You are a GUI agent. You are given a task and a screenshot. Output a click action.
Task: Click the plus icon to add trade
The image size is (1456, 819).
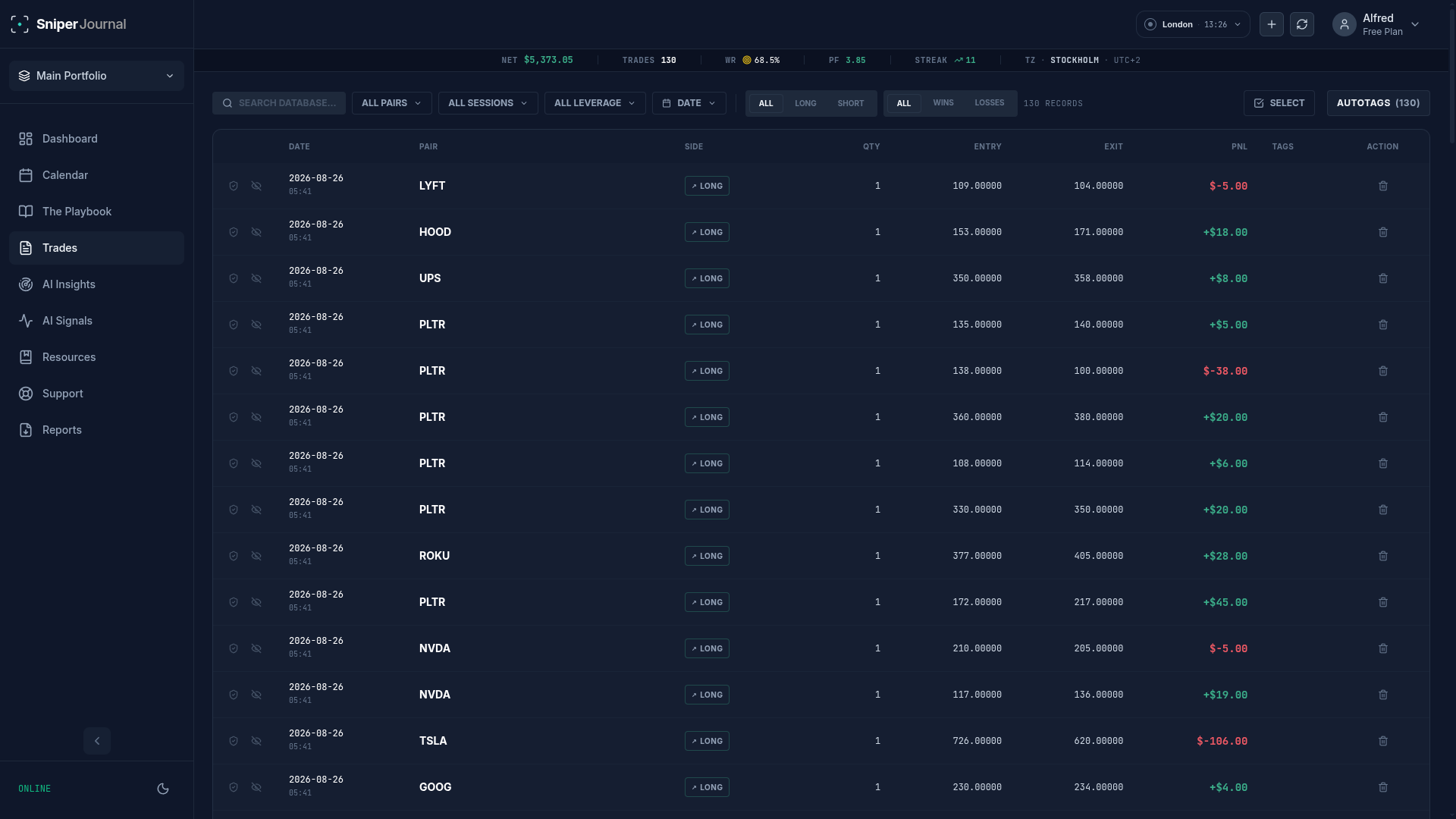[1272, 24]
